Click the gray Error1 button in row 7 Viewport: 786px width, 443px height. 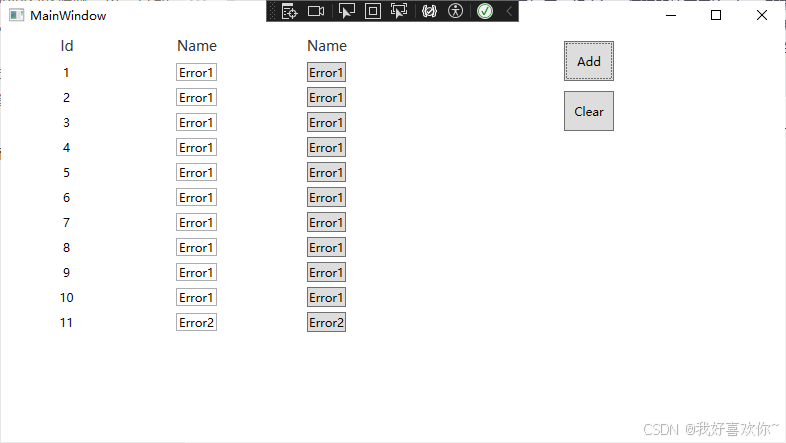point(326,223)
